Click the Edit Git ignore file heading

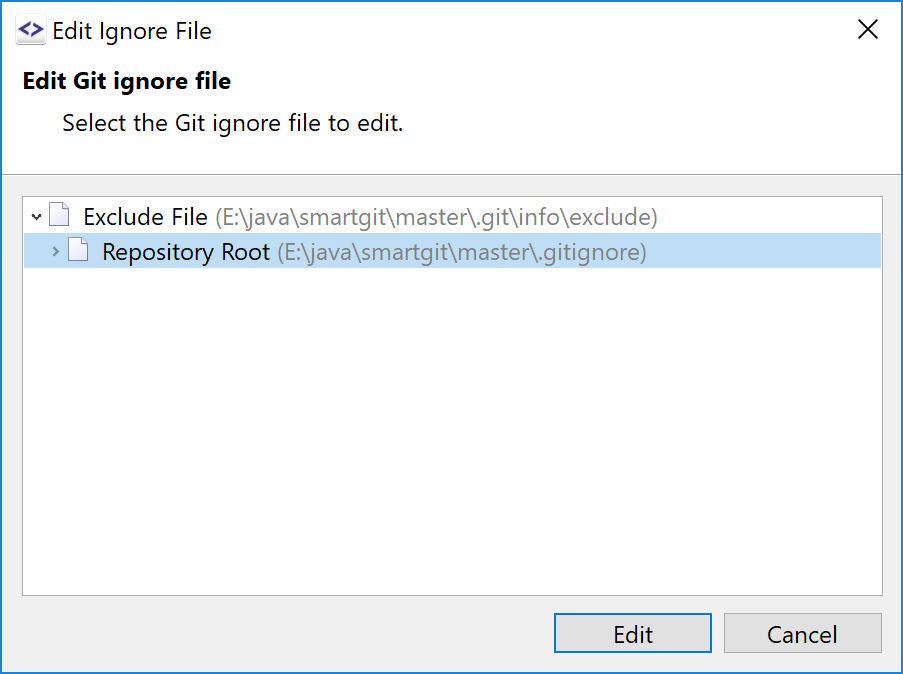click(125, 80)
